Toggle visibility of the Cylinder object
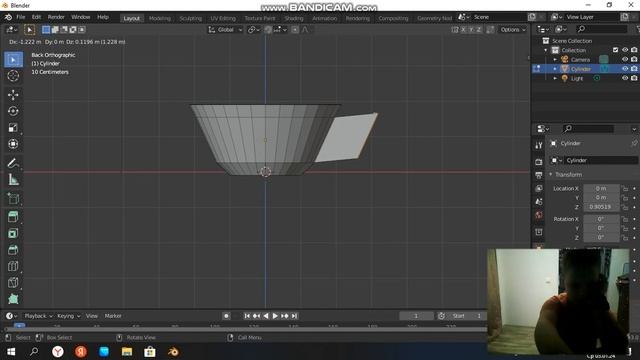The width and height of the screenshot is (640, 360). click(x=625, y=69)
